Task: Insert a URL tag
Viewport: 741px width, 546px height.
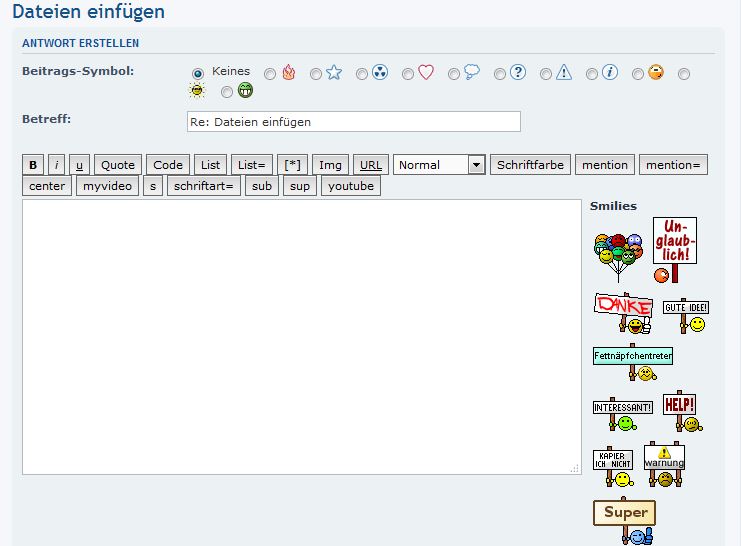Action: point(371,165)
